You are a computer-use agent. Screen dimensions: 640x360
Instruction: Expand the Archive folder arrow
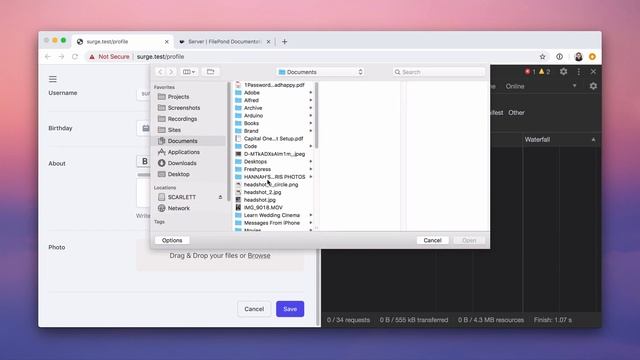(x=311, y=108)
